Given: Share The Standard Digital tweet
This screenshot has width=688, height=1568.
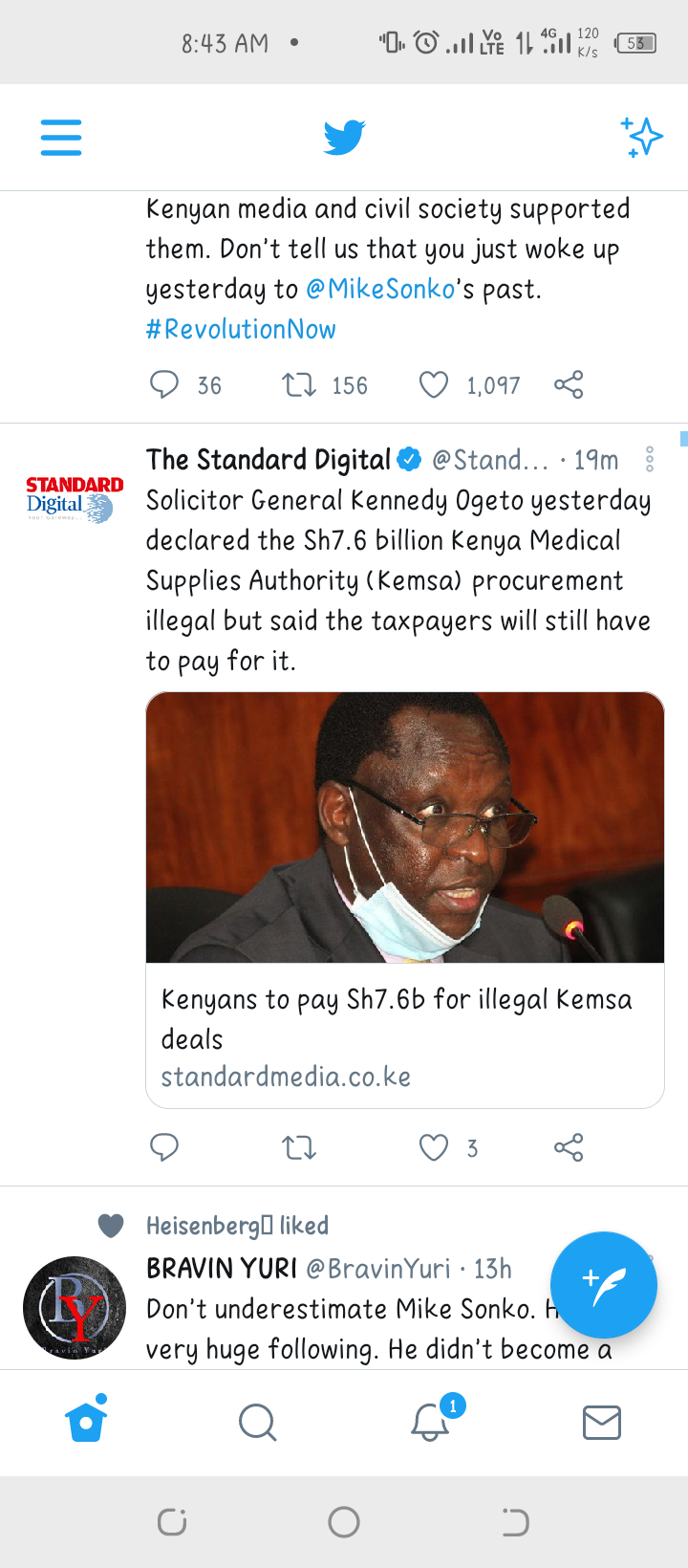Looking at the screenshot, I should pyautogui.click(x=569, y=1147).
